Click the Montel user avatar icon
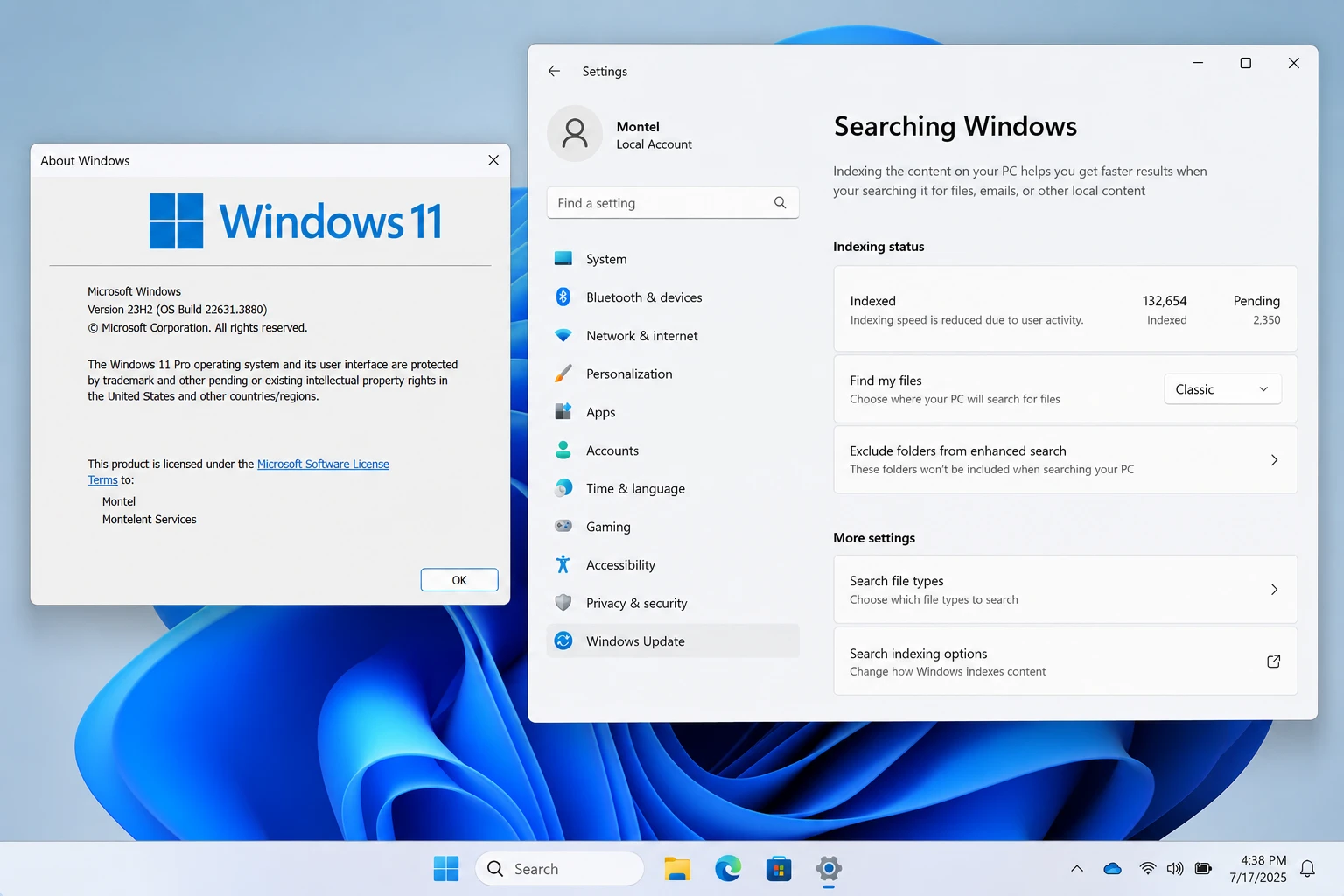 pos(575,134)
